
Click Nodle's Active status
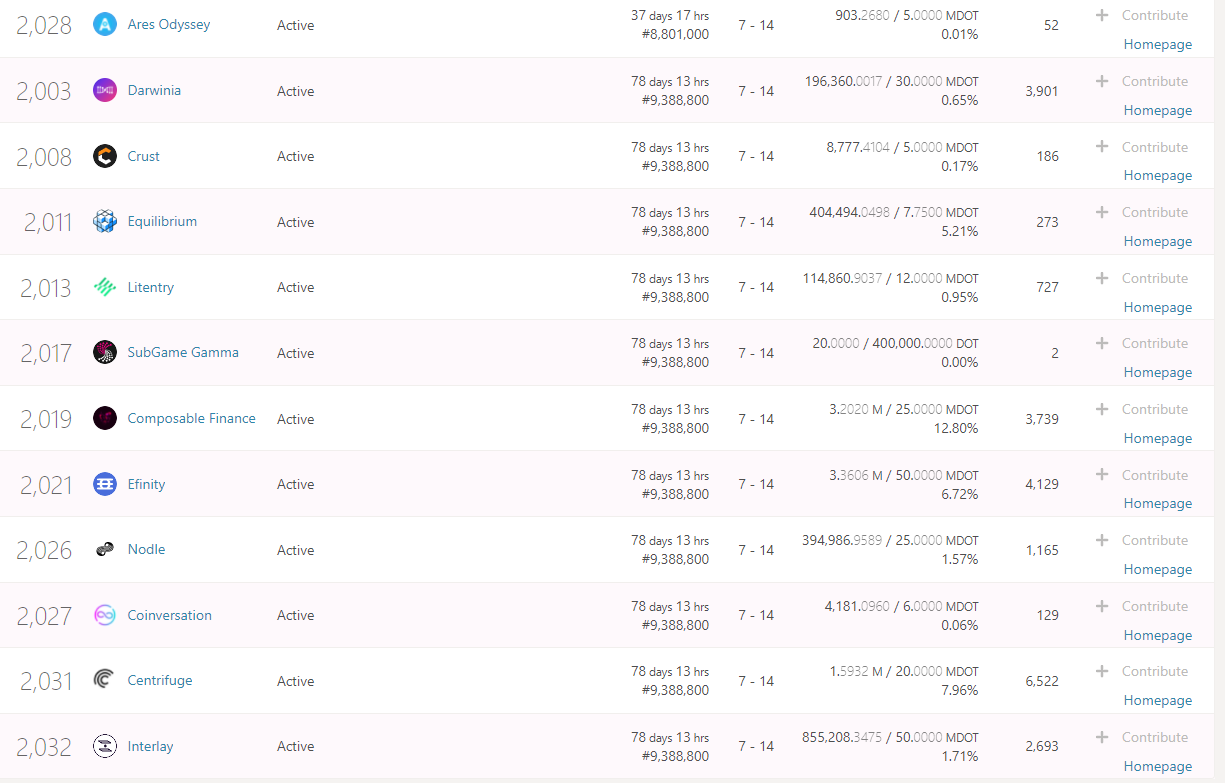pyautogui.click(x=296, y=550)
